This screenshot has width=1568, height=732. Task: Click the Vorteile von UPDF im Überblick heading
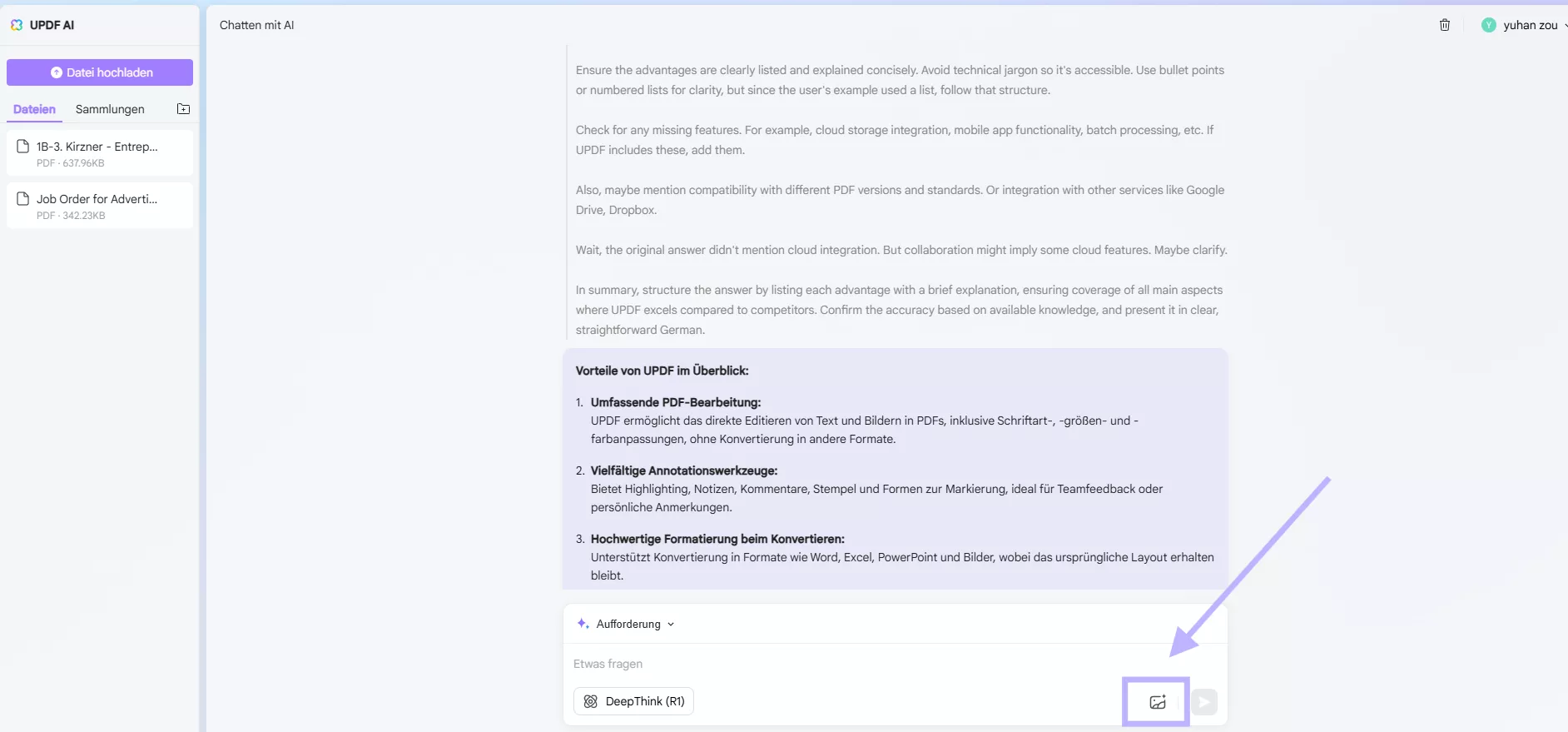pyautogui.click(x=662, y=371)
